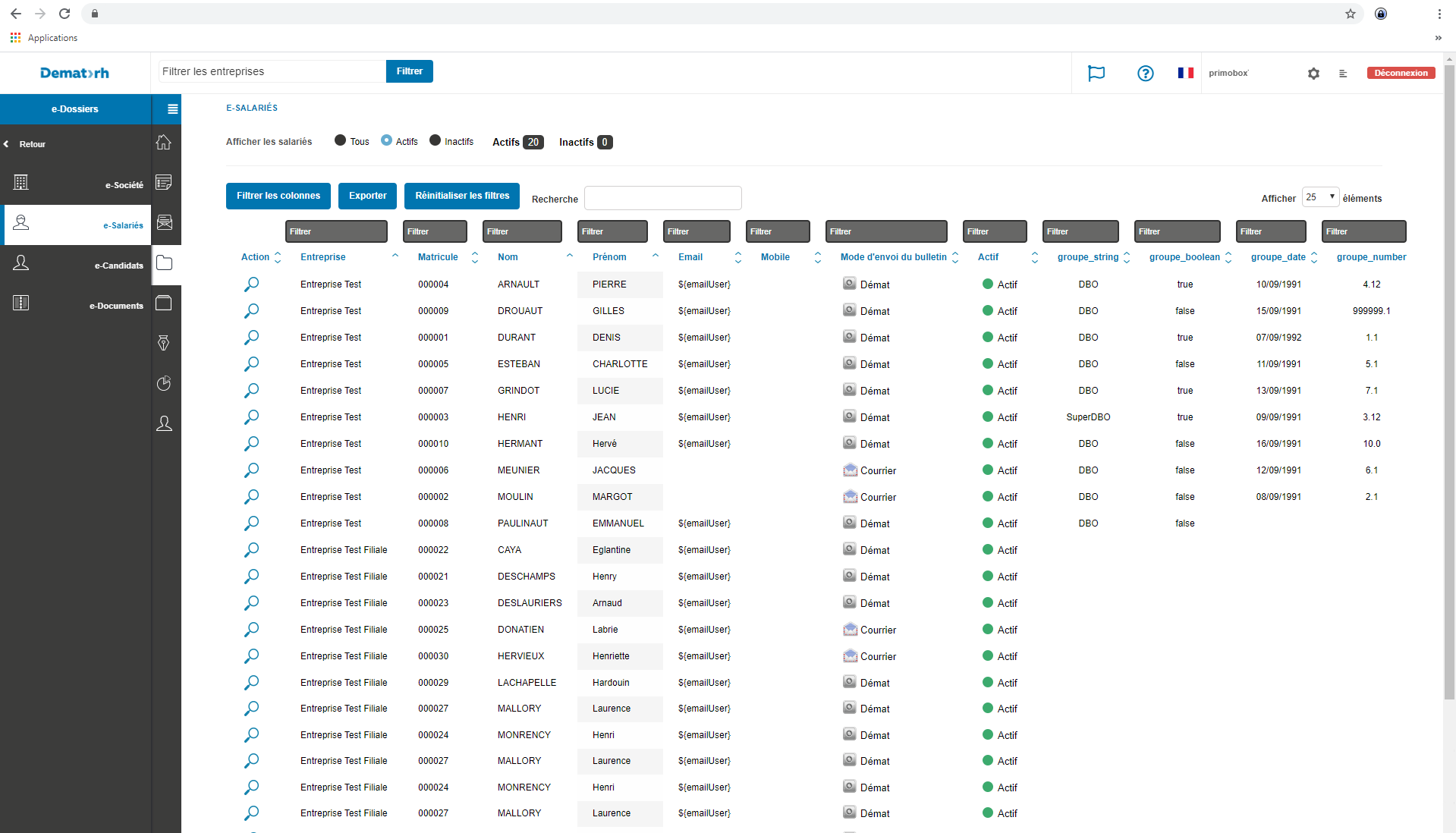Viewport: 1456px width, 833px height.
Task: Go back using Retour in sidebar
Action: (x=32, y=144)
